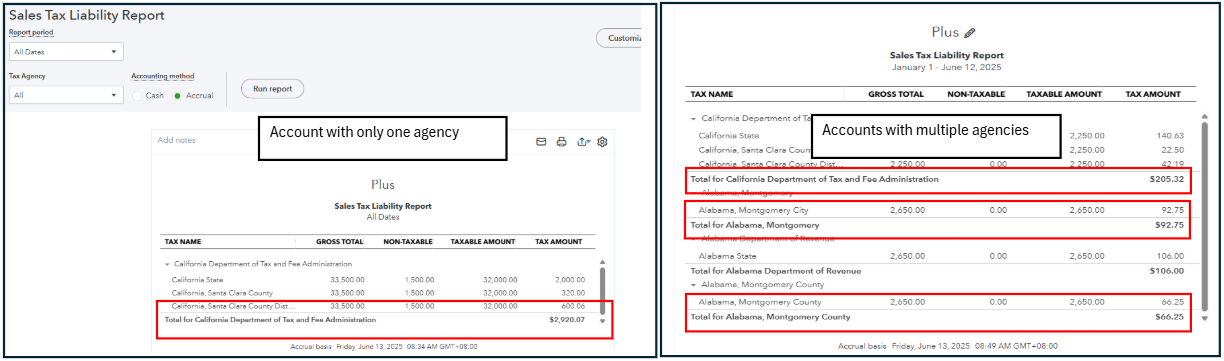
Task: Click the $66.25 total amount
Action: (1169, 317)
